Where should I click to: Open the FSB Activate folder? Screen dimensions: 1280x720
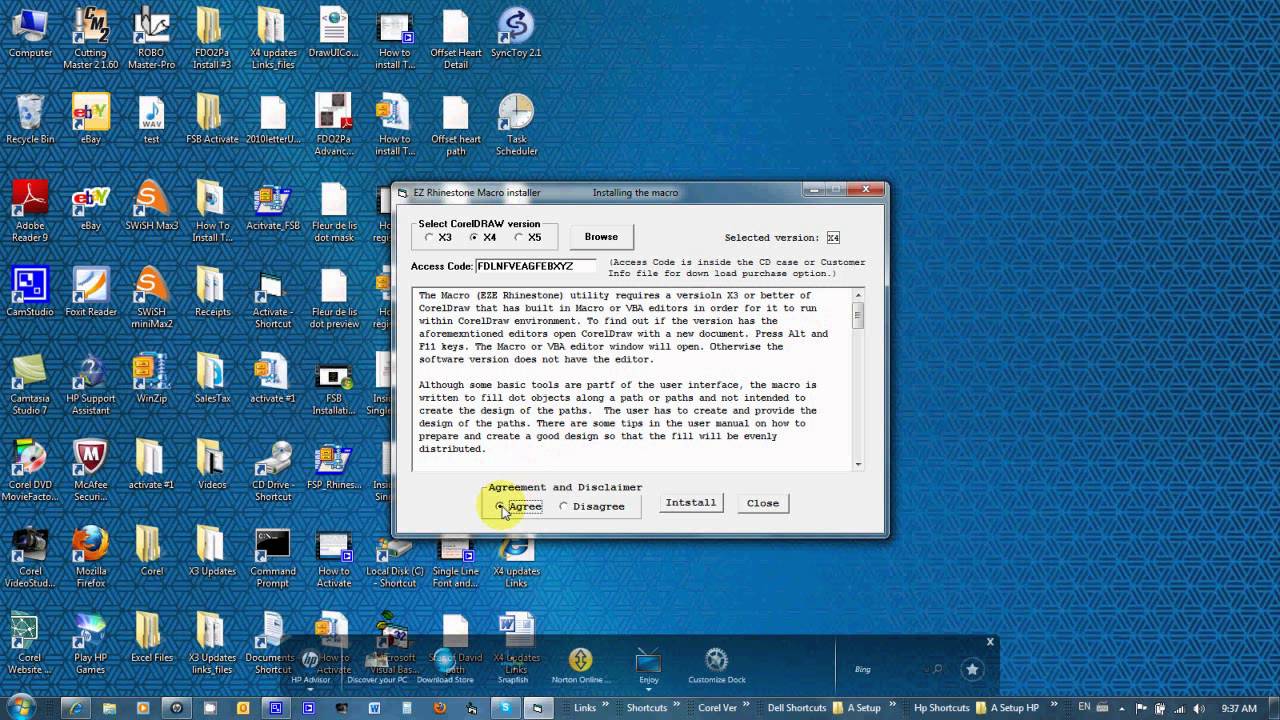pyautogui.click(x=212, y=120)
